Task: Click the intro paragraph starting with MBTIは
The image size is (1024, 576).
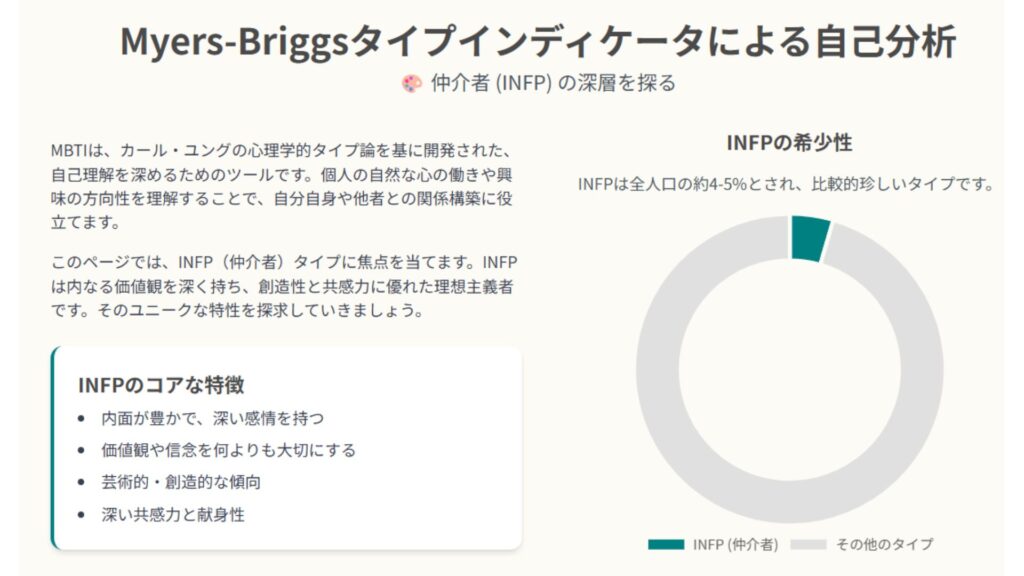Action: (285, 186)
